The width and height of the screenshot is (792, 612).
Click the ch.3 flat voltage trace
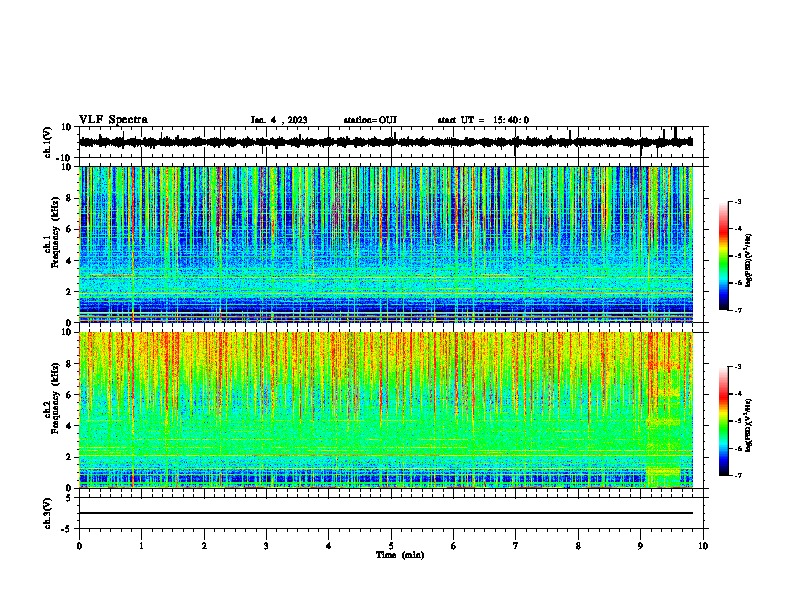tap(385, 513)
